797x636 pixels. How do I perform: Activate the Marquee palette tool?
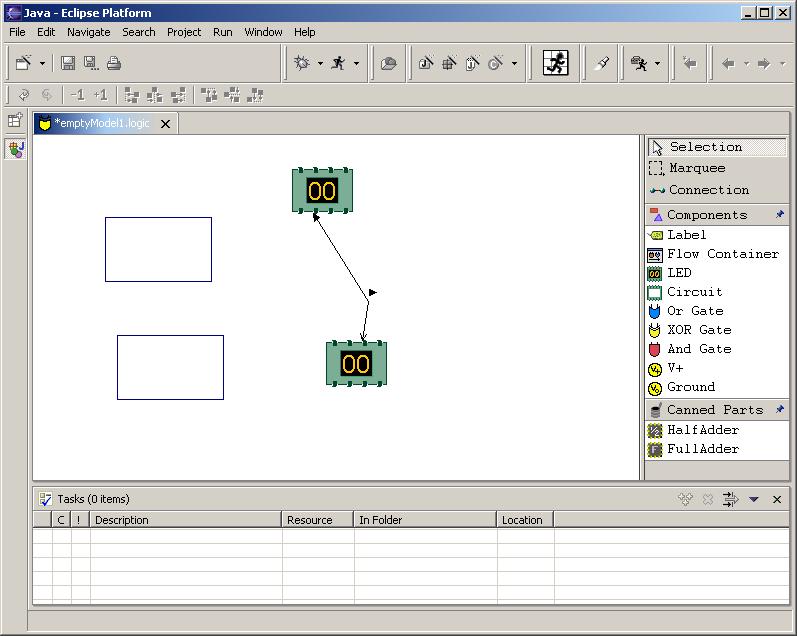pyautogui.click(x=717, y=168)
